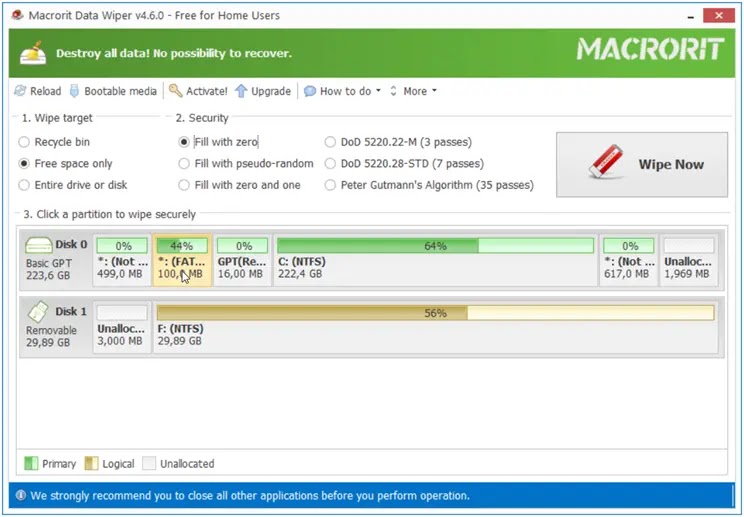Click the C: NTFS 64% usage bar
The width and height of the screenshot is (744, 517).
(x=435, y=246)
